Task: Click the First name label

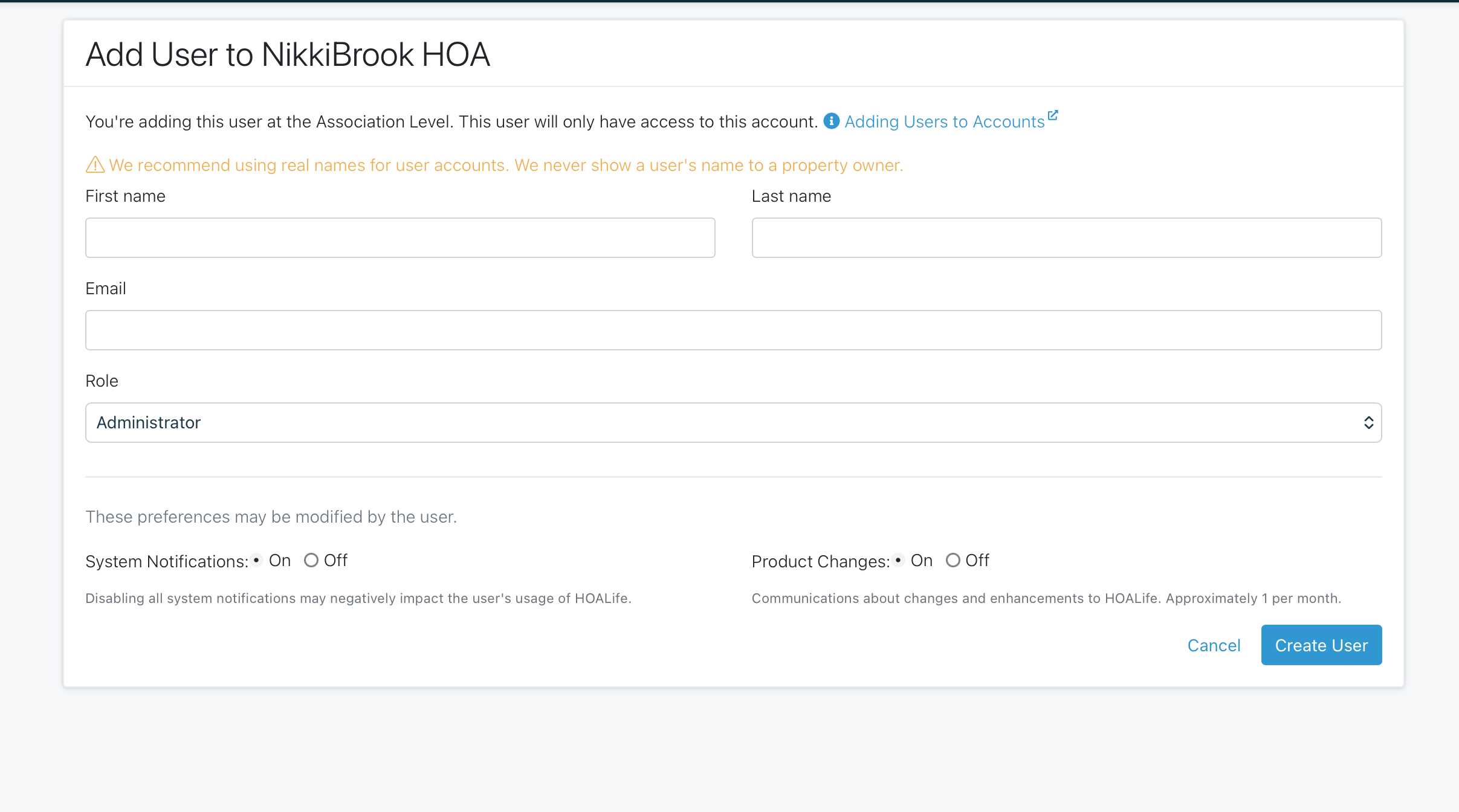Action: [125, 196]
